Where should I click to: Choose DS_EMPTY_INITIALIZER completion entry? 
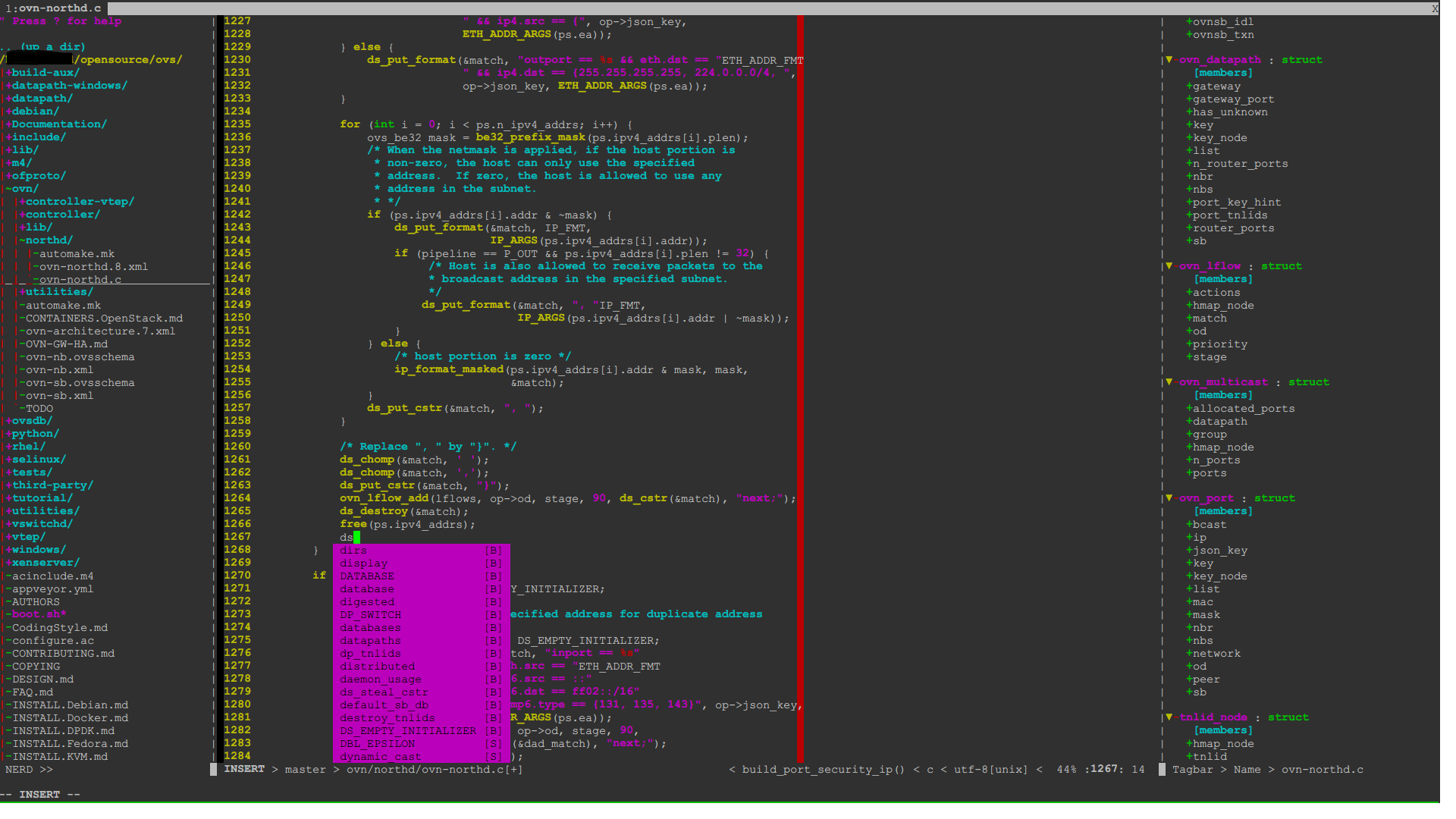click(408, 731)
